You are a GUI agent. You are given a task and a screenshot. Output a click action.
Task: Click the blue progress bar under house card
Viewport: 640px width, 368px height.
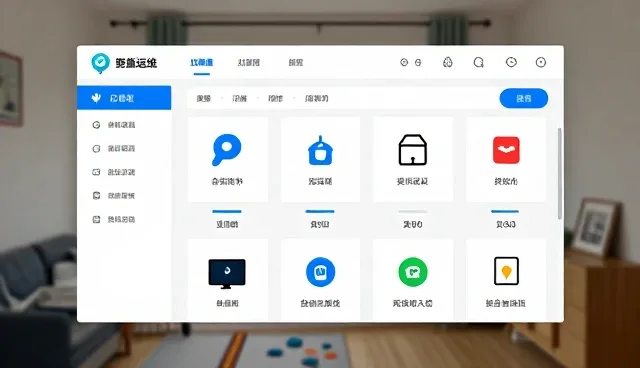coord(320,211)
